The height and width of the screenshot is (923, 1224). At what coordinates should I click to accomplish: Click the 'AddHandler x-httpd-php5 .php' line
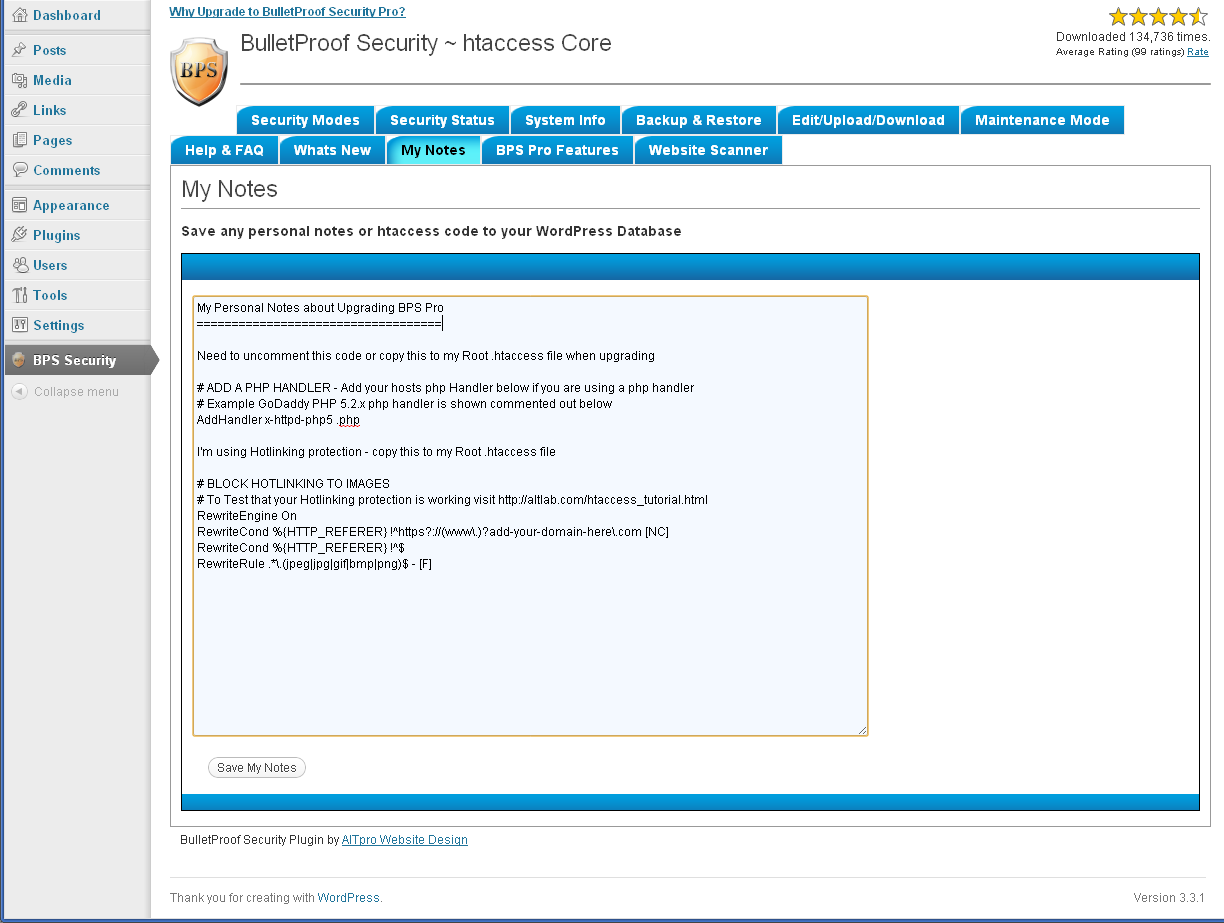click(x=278, y=420)
